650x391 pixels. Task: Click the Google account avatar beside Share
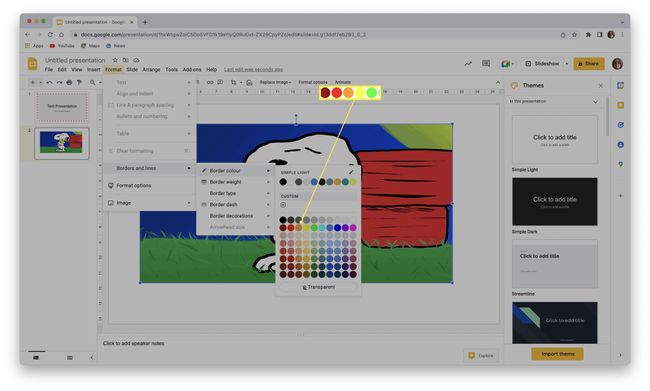point(617,63)
